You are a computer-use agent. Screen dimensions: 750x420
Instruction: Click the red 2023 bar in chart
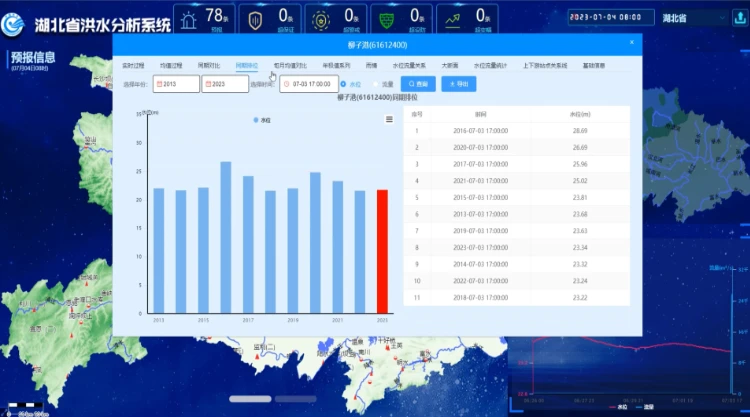[x=382, y=250]
